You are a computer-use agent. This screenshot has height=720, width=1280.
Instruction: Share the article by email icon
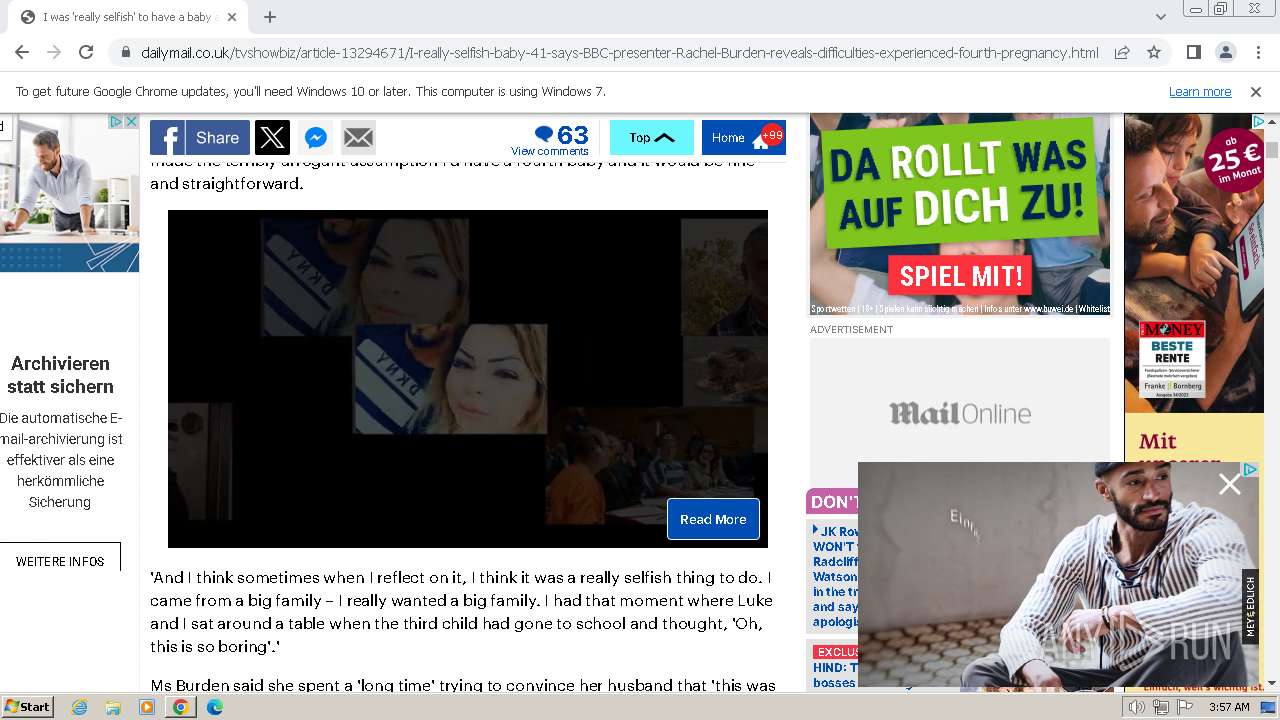[x=358, y=138]
